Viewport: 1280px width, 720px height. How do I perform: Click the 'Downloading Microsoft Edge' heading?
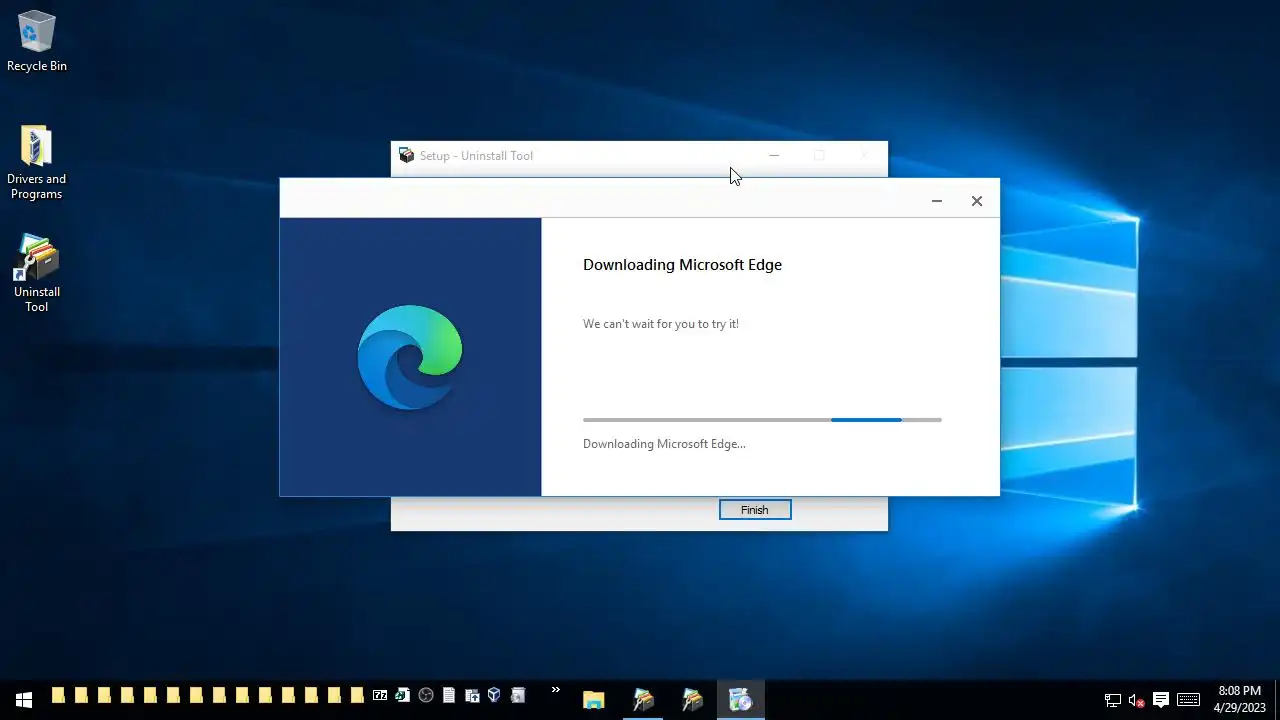point(682,265)
